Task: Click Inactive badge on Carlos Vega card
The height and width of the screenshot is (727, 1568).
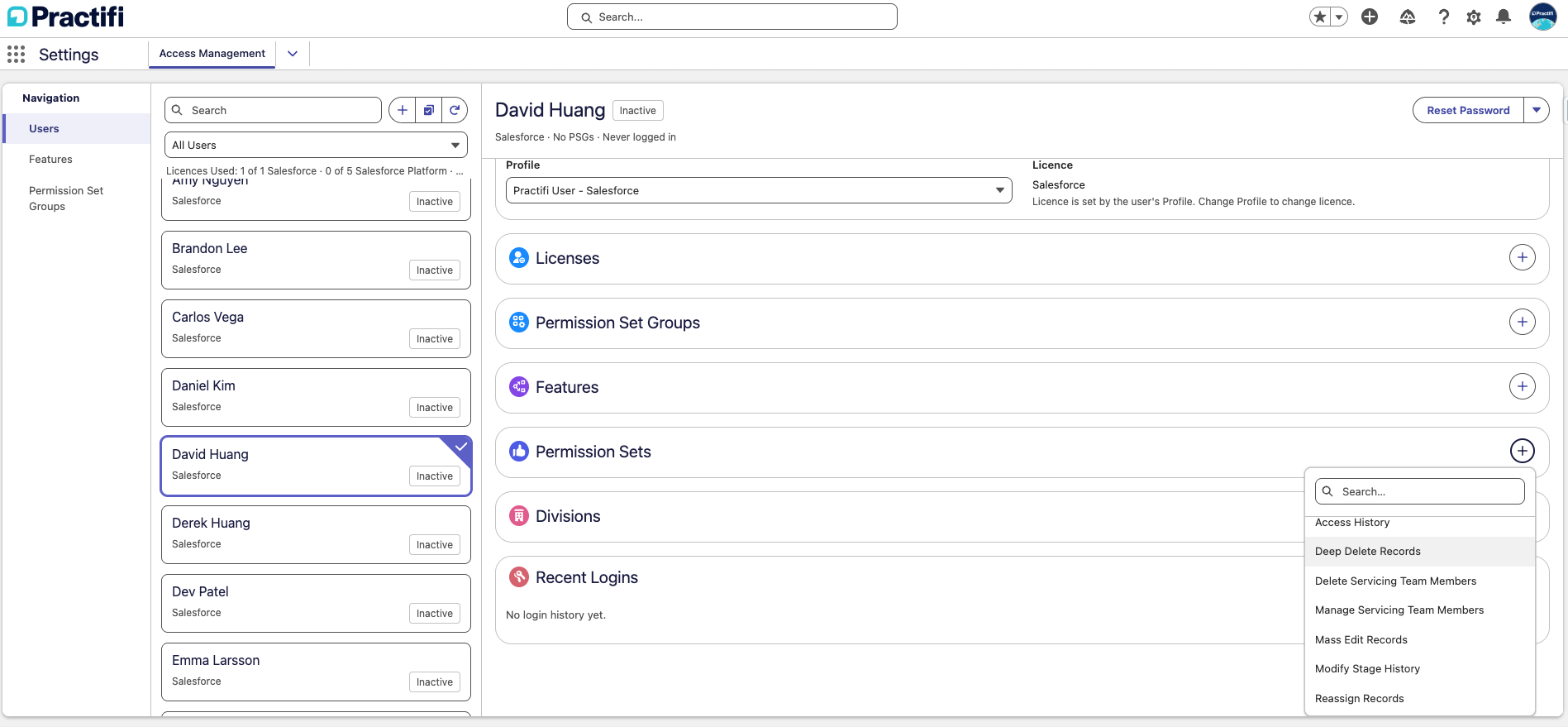Action: pyautogui.click(x=435, y=339)
